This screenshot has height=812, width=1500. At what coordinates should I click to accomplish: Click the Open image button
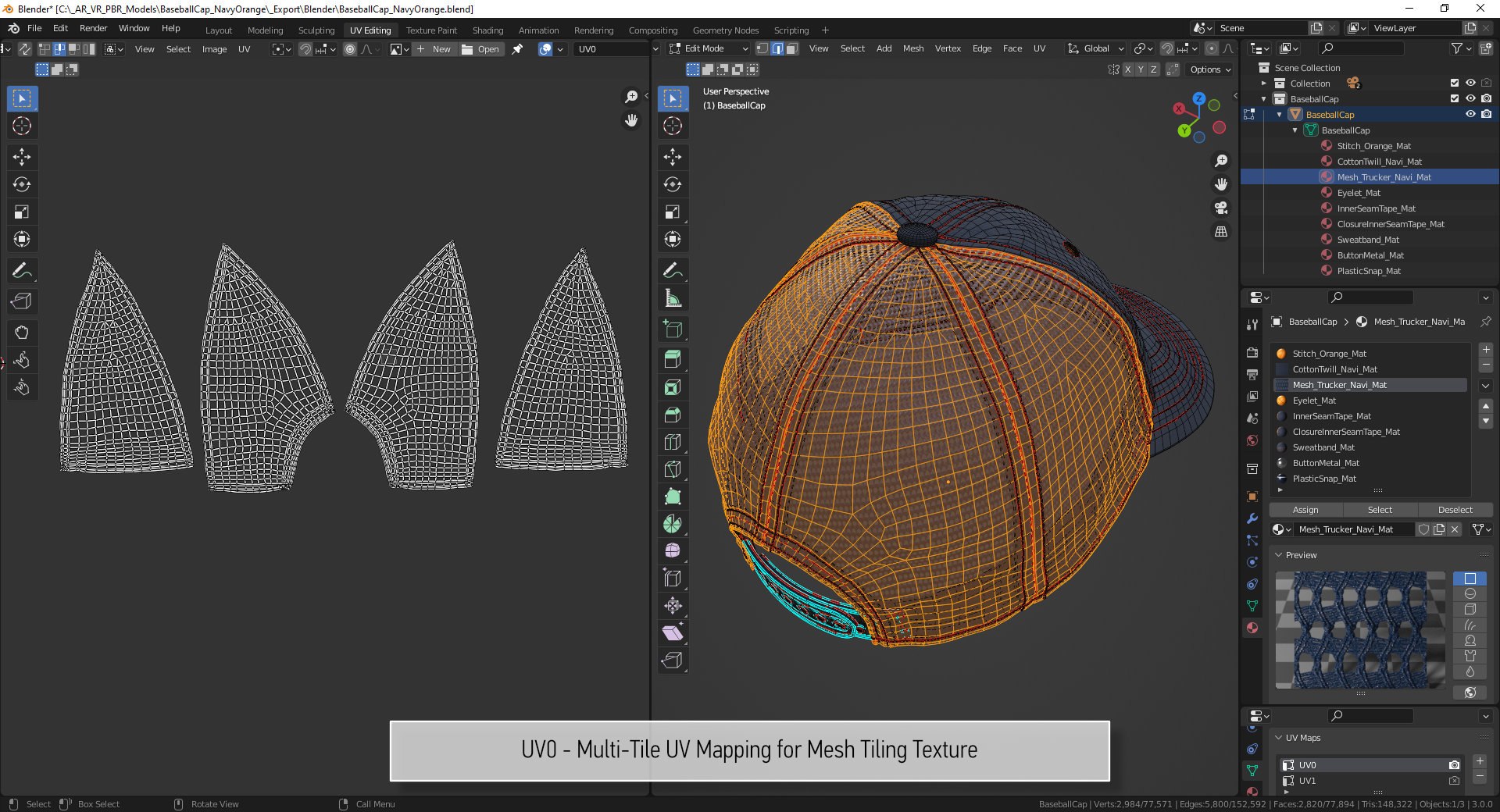pyautogui.click(x=481, y=49)
